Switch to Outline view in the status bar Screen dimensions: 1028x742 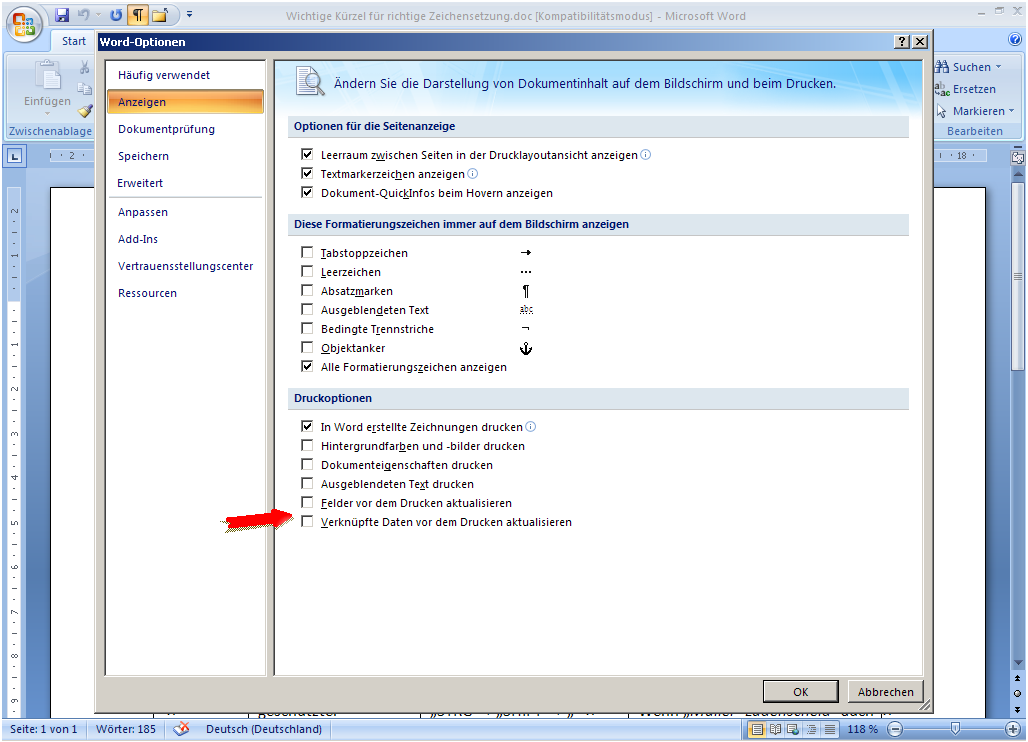point(812,729)
